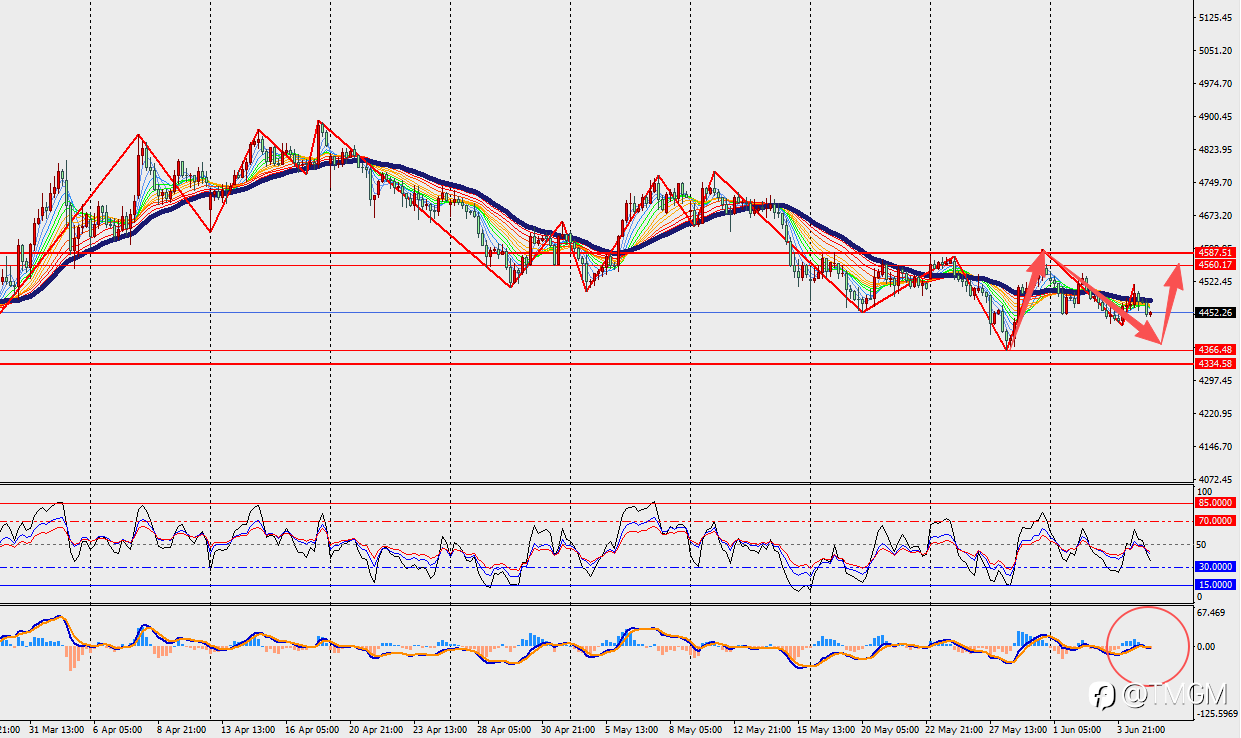Click the 1 Jun 05:00 time label
This screenshot has width=1241, height=738.
[x=1077, y=730]
